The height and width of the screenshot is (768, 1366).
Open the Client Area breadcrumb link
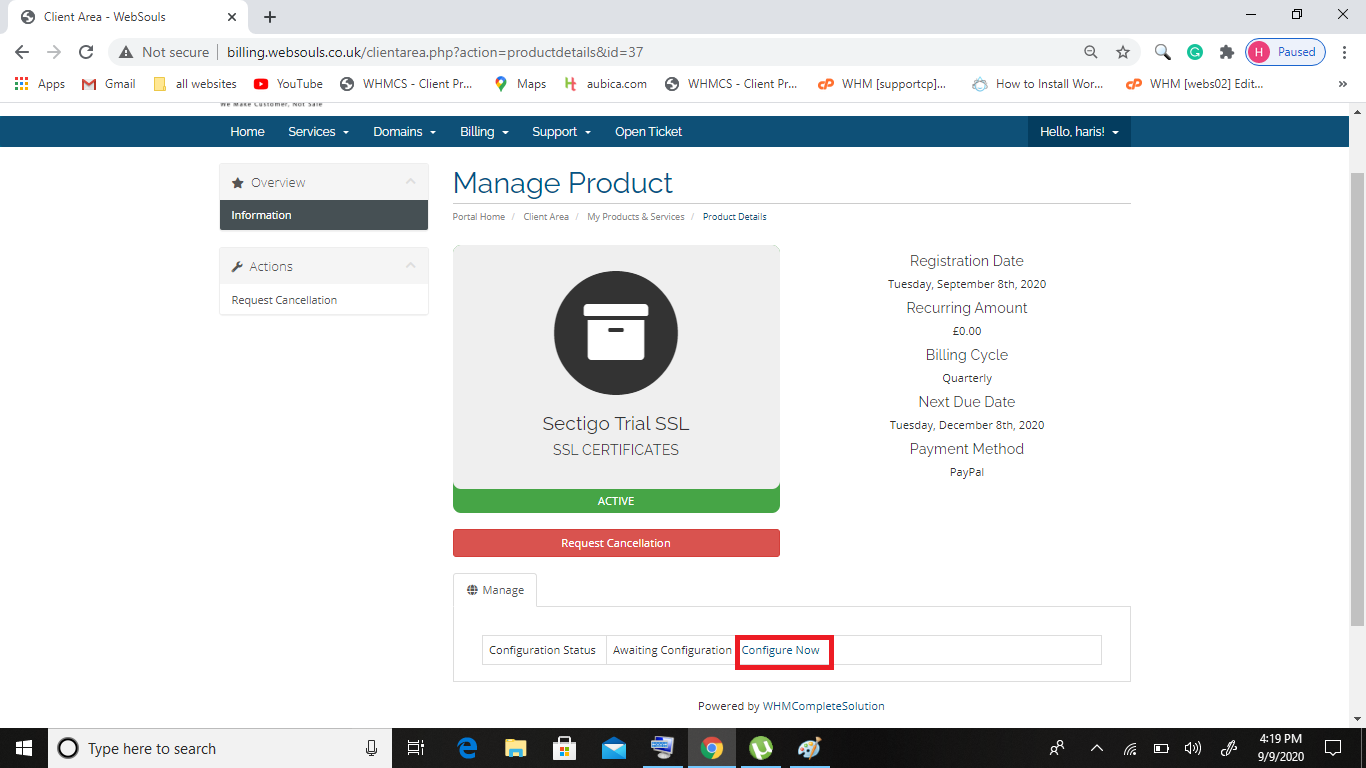[x=546, y=217]
